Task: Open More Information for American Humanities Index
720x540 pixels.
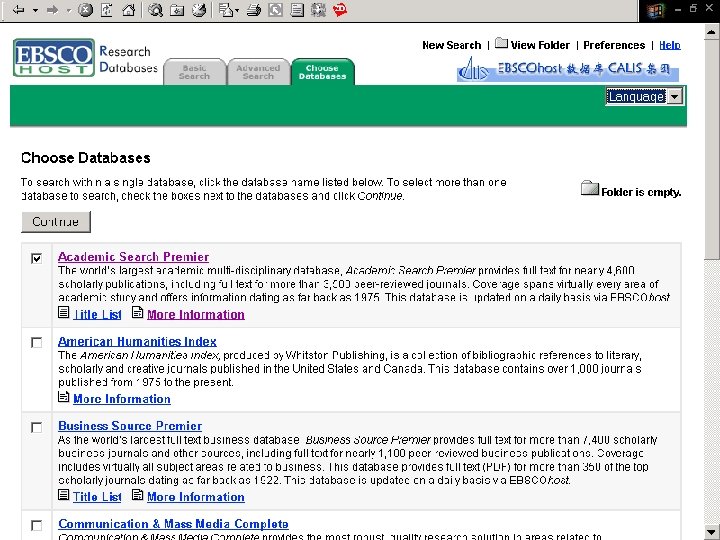Action: click(122, 399)
